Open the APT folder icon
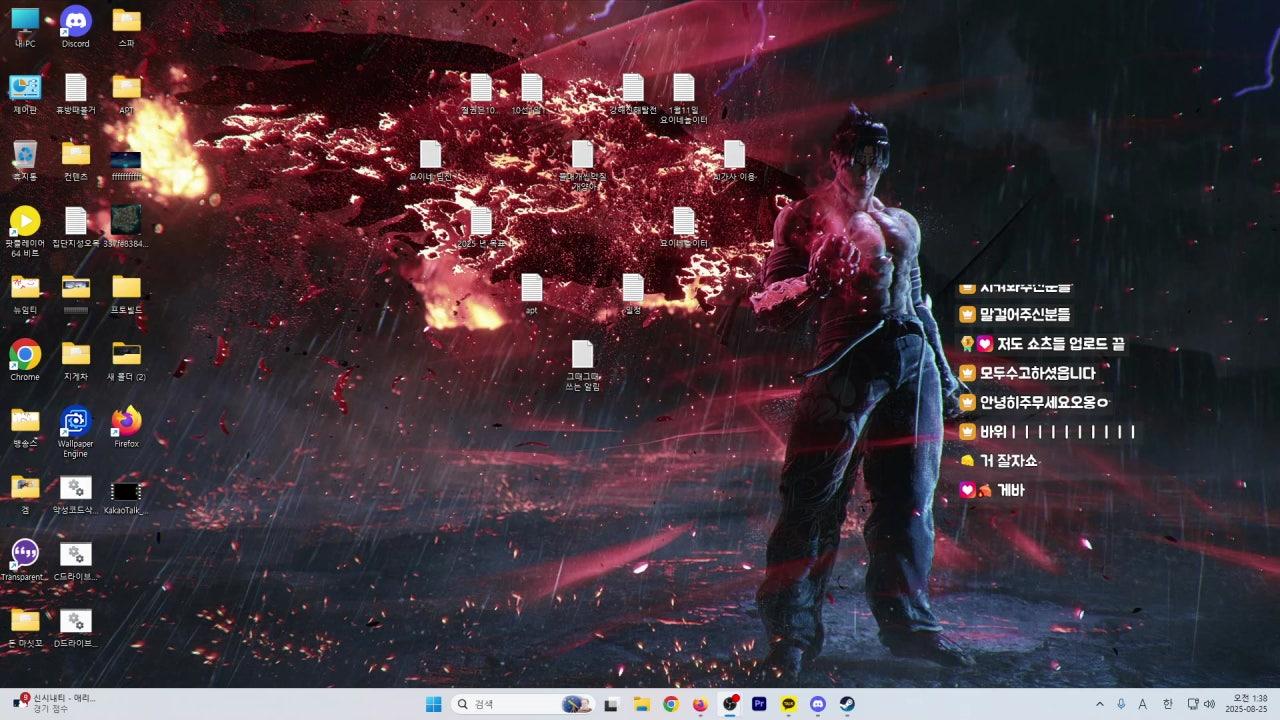The width and height of the screenshot is (1280, 720). point(126,94)
